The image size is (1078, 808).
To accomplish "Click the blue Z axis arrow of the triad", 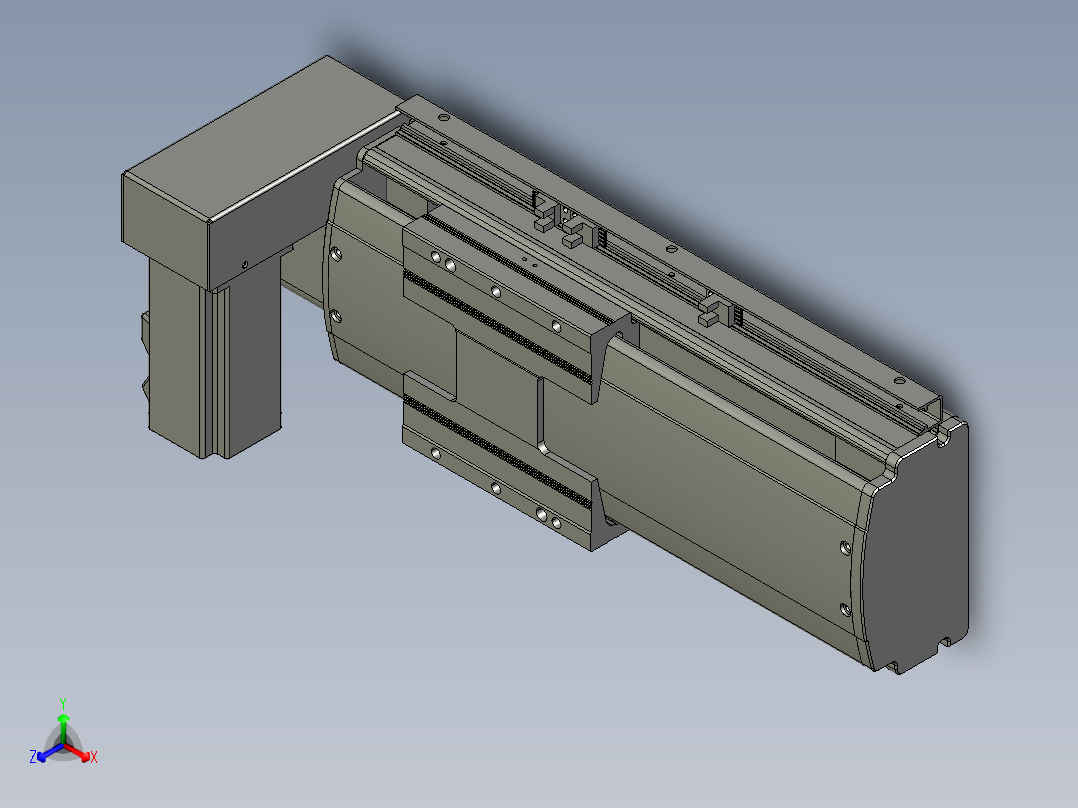I will pyautogui.click(x=50, y=752).
